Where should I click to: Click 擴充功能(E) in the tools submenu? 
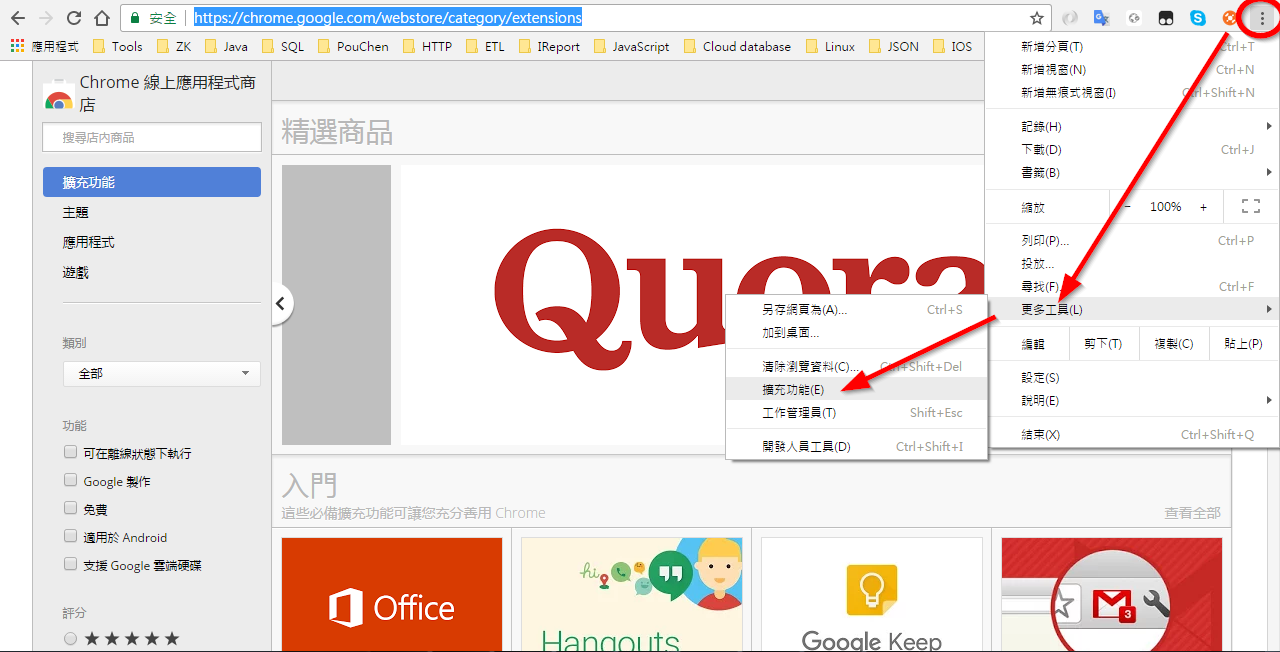click(x=857, y=389)
